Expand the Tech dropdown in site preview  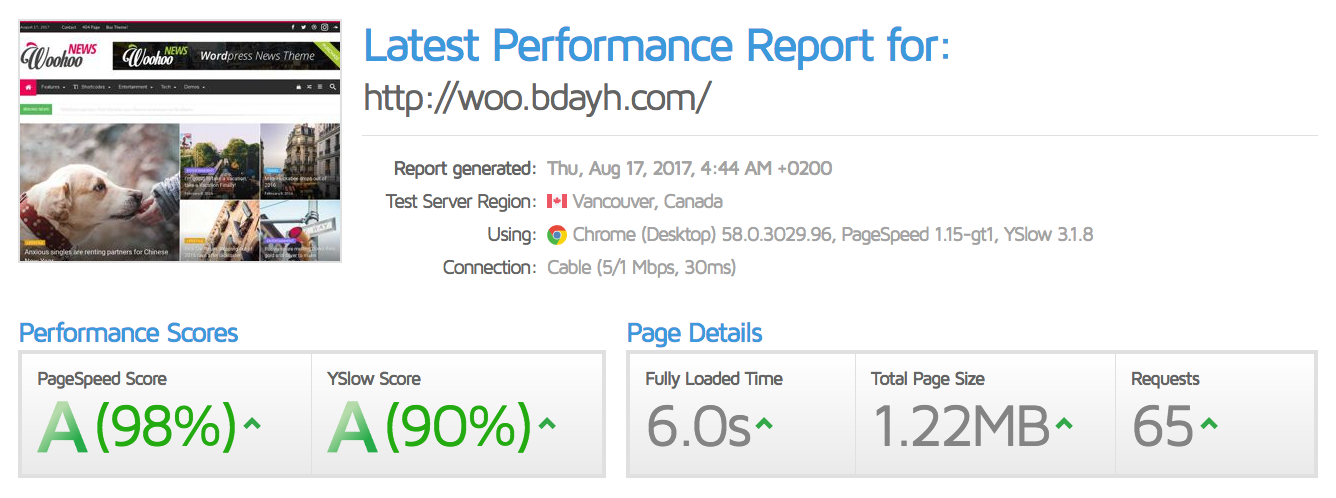pos(168,87)
